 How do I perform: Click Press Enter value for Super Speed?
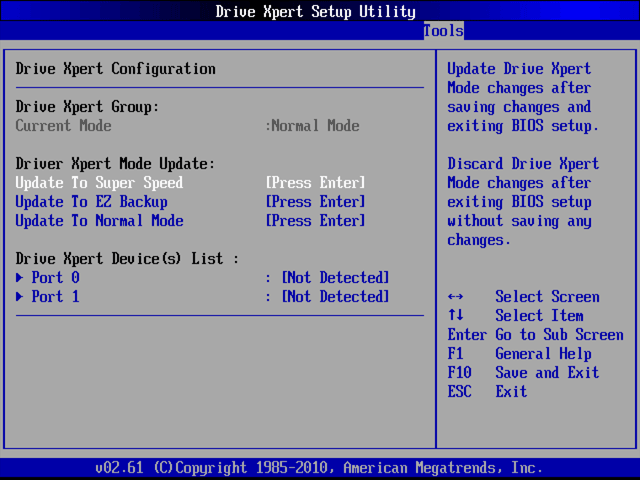click(x=315, y=182)
